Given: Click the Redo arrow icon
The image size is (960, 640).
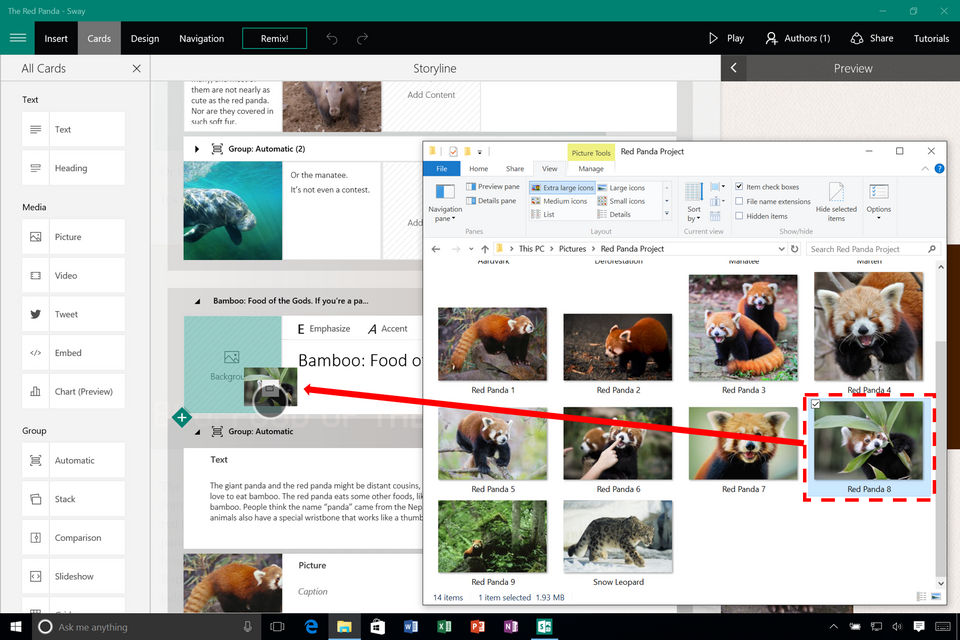Looking at the screenshot, I should coord(362,38).
